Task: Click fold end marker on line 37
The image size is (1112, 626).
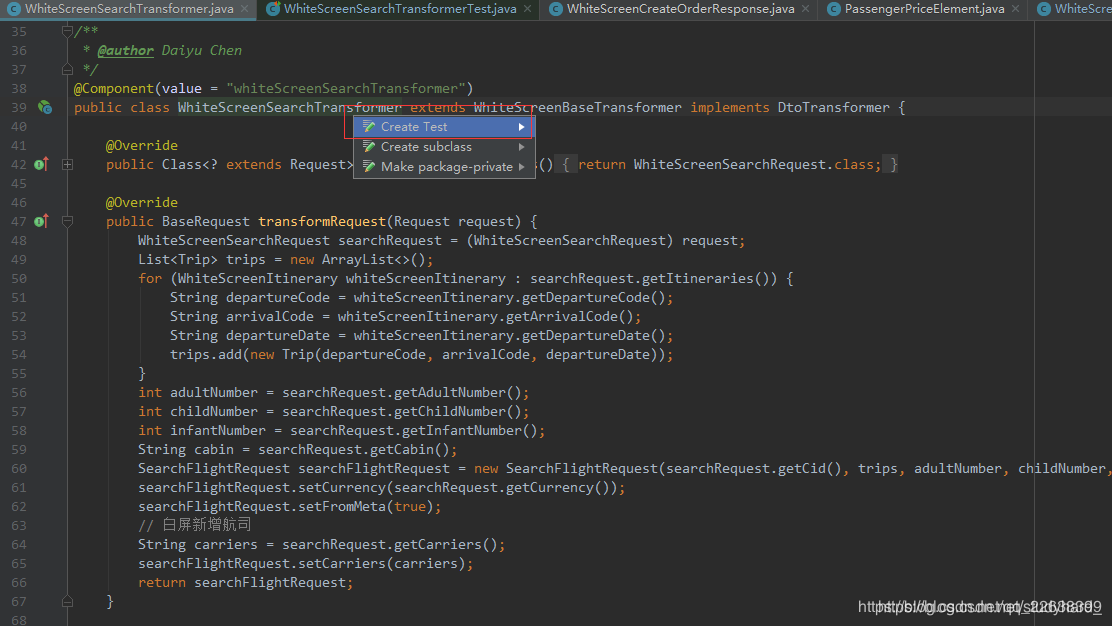Action: (x=67, y=69)
